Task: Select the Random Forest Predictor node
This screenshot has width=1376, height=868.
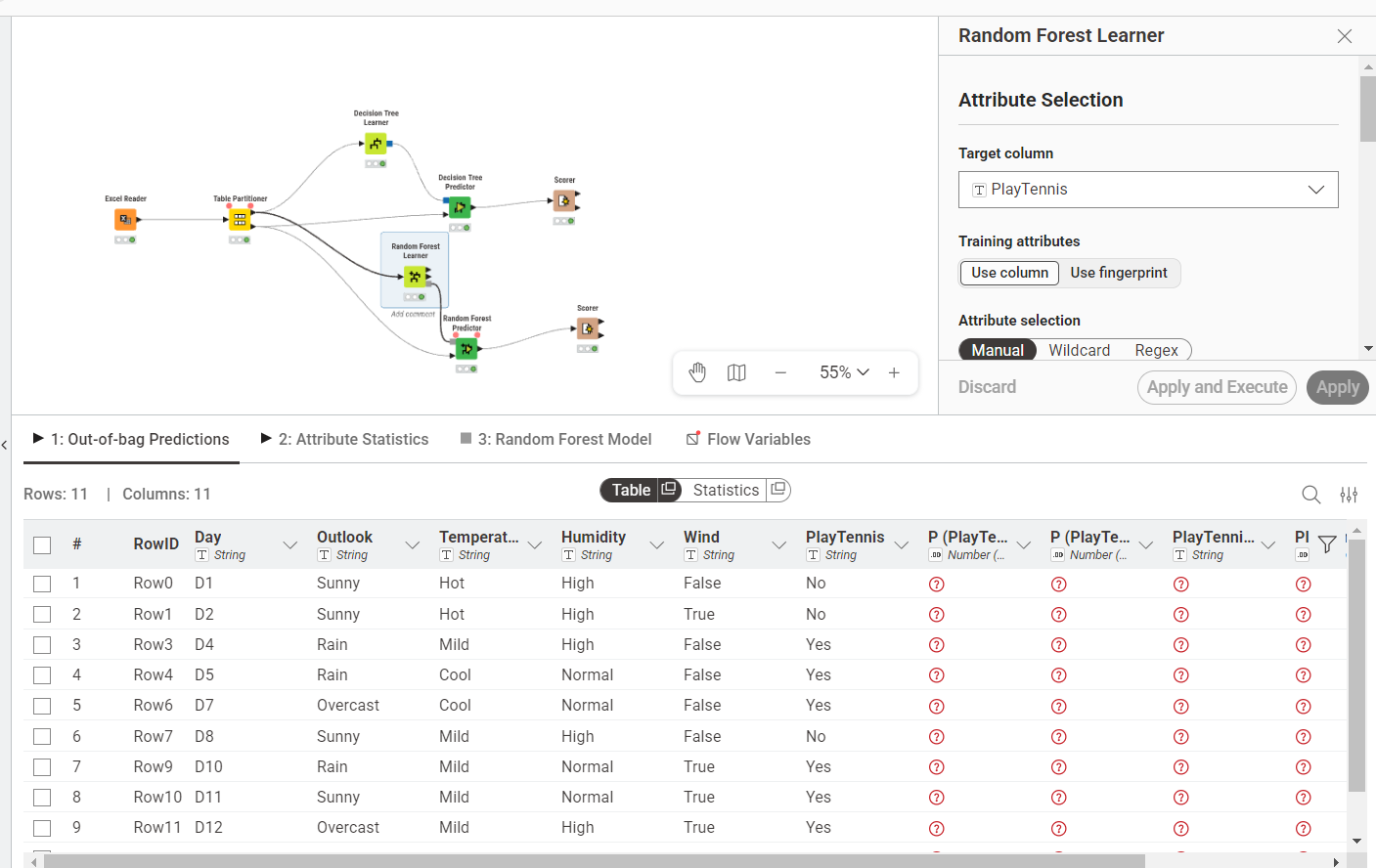Action: [466, 349]
